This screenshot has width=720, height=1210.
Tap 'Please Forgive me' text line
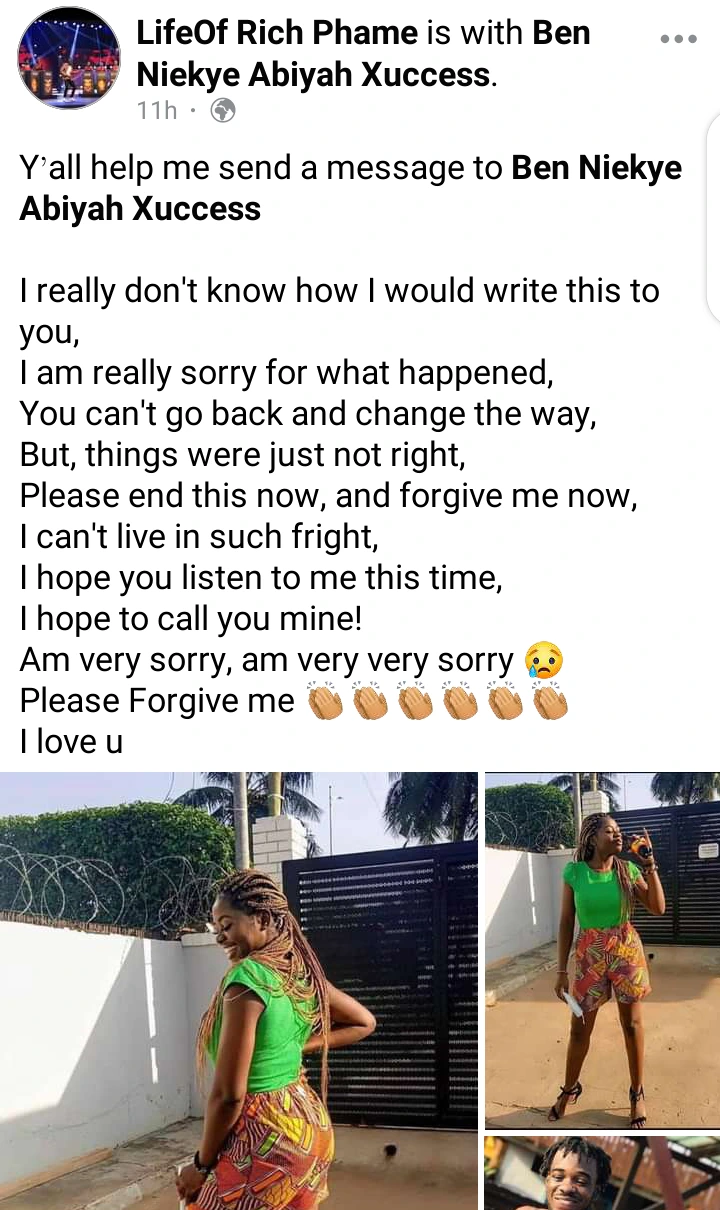157,702
